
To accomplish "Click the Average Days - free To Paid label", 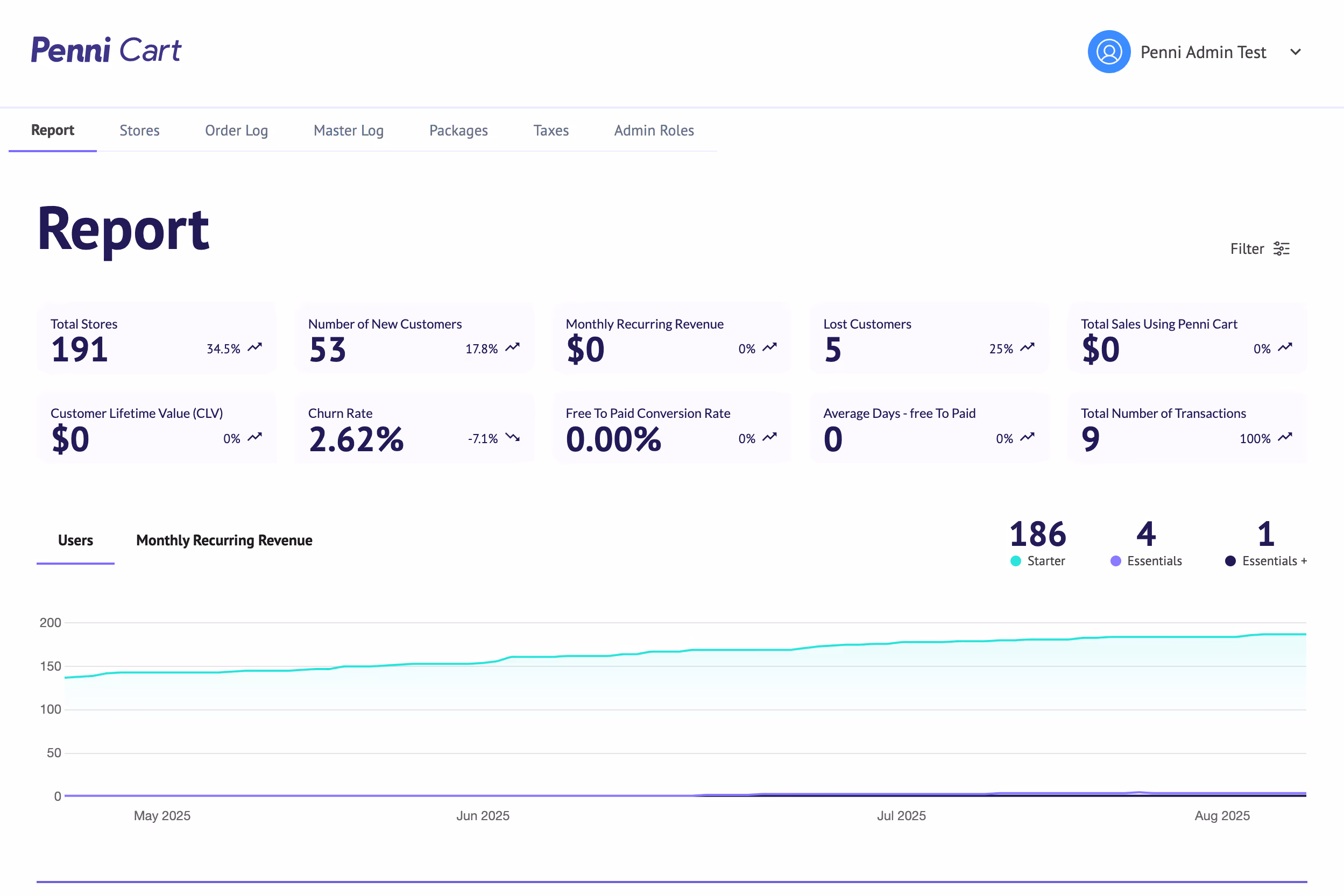I will click(899, 413).
